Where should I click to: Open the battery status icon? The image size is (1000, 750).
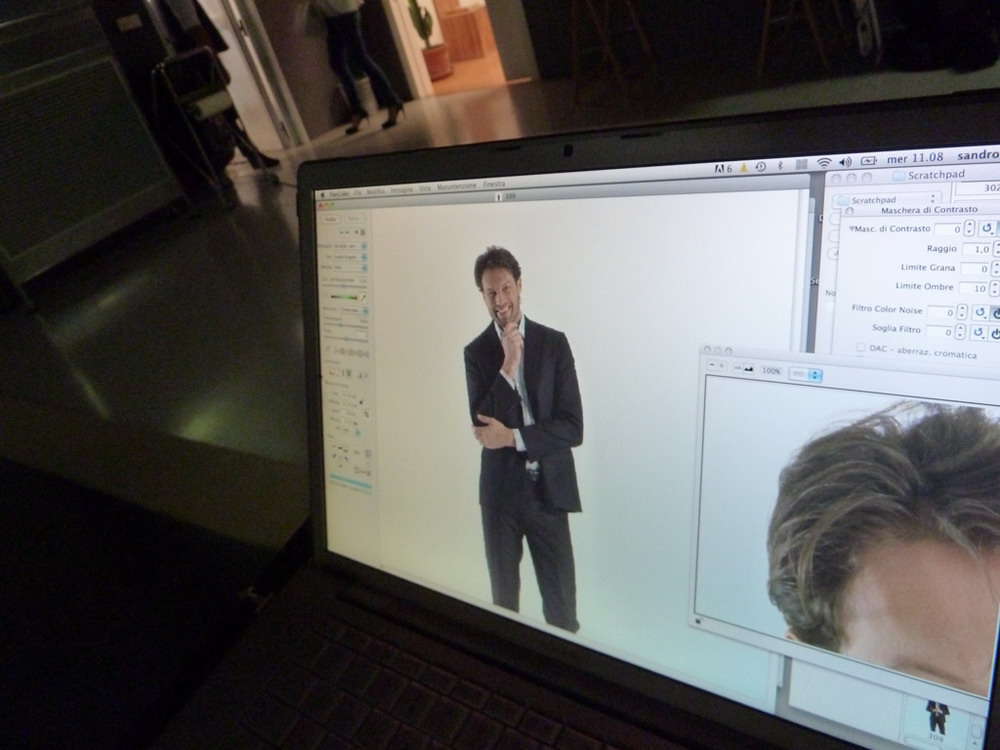[868, 161]
